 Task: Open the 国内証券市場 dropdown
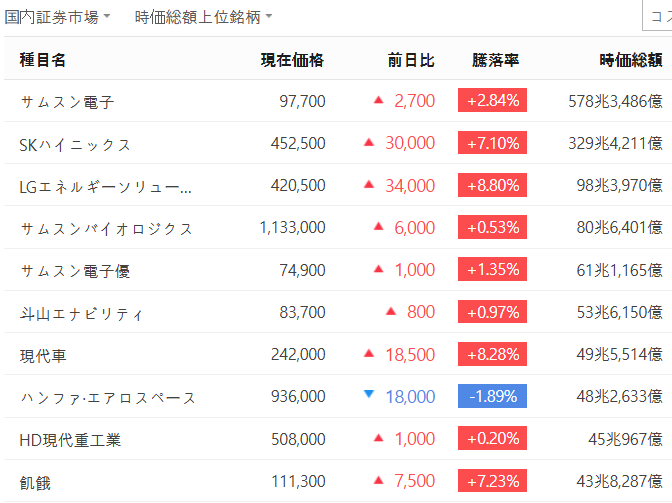pyautogui.click(x=58, y=18)
